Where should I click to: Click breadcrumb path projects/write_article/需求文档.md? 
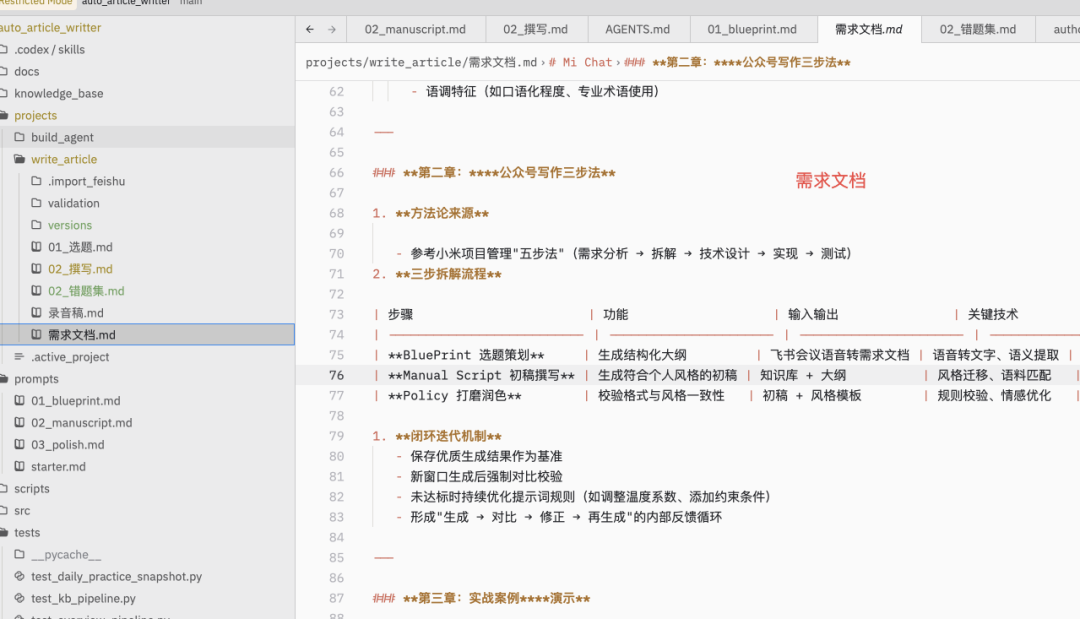click(421, 63)
